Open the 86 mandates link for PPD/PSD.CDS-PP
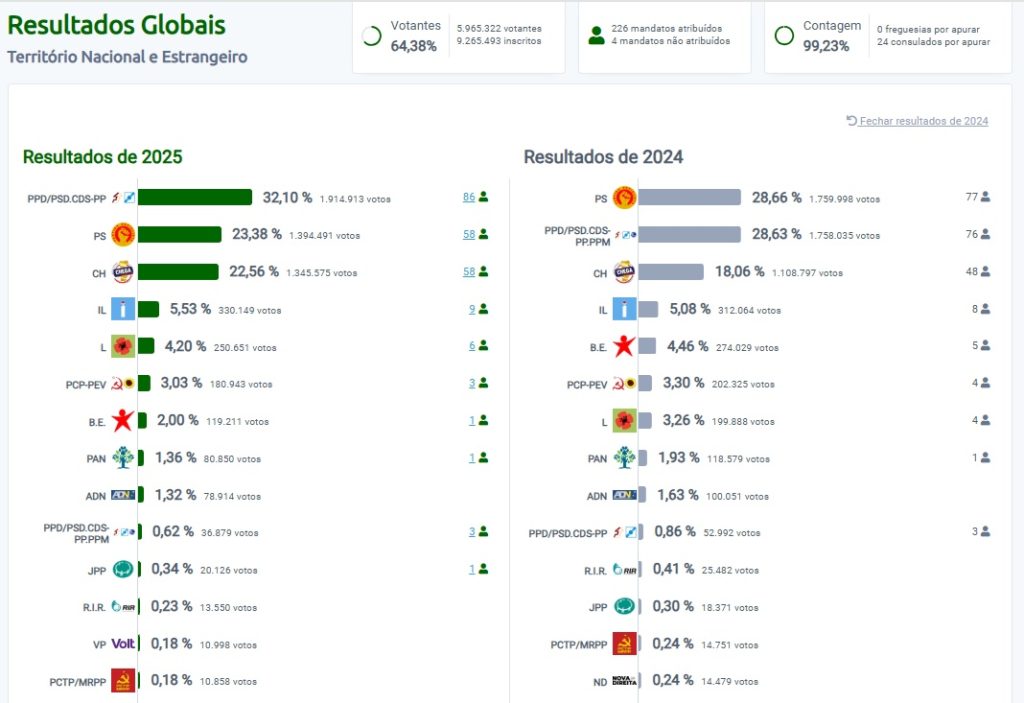The image size is (1024, 703). 468,197
